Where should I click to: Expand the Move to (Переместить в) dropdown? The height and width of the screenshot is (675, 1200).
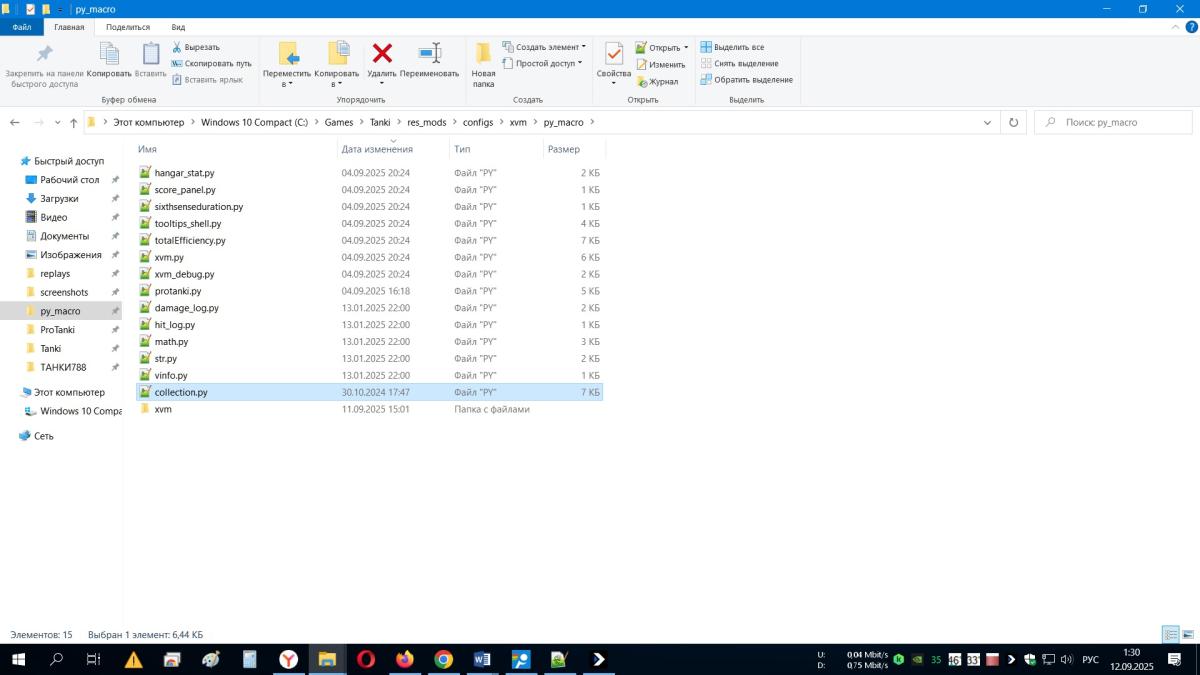(x=286, y=84)
